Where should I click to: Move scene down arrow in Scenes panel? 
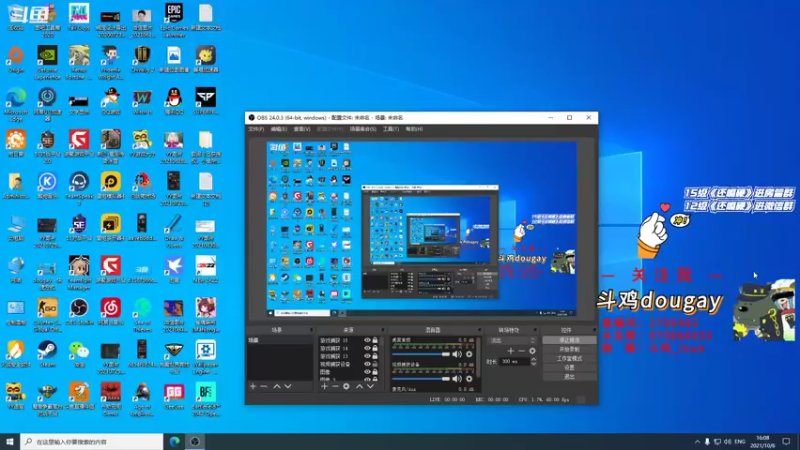point(288,387)
